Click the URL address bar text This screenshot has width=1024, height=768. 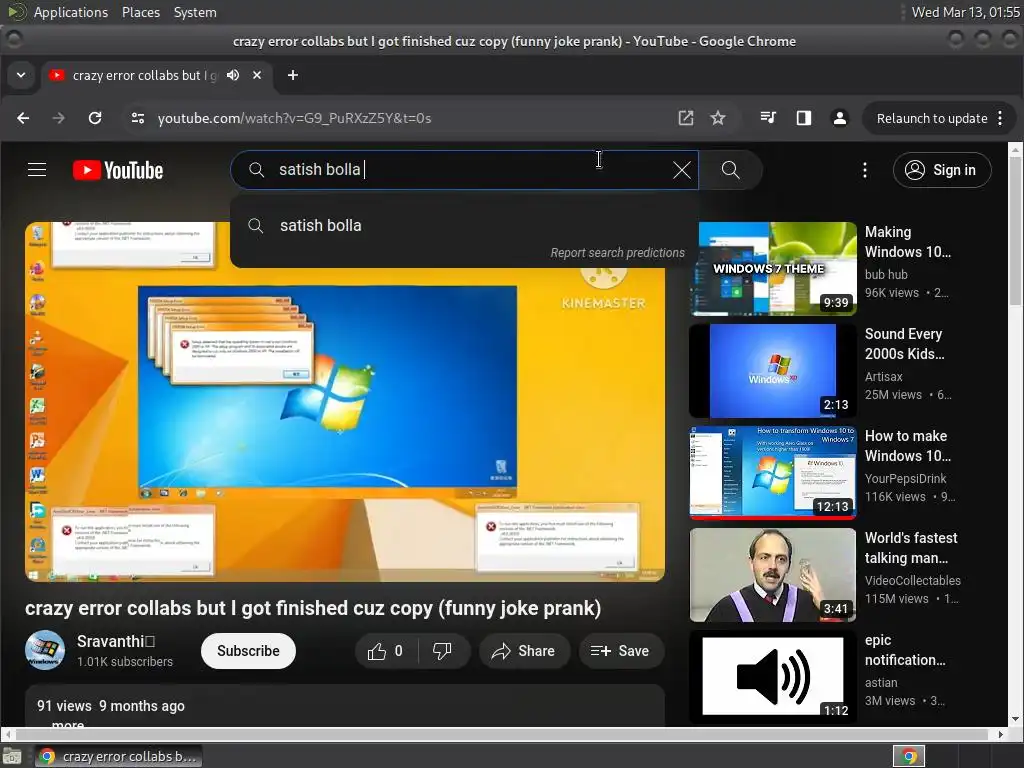[295, 118]
